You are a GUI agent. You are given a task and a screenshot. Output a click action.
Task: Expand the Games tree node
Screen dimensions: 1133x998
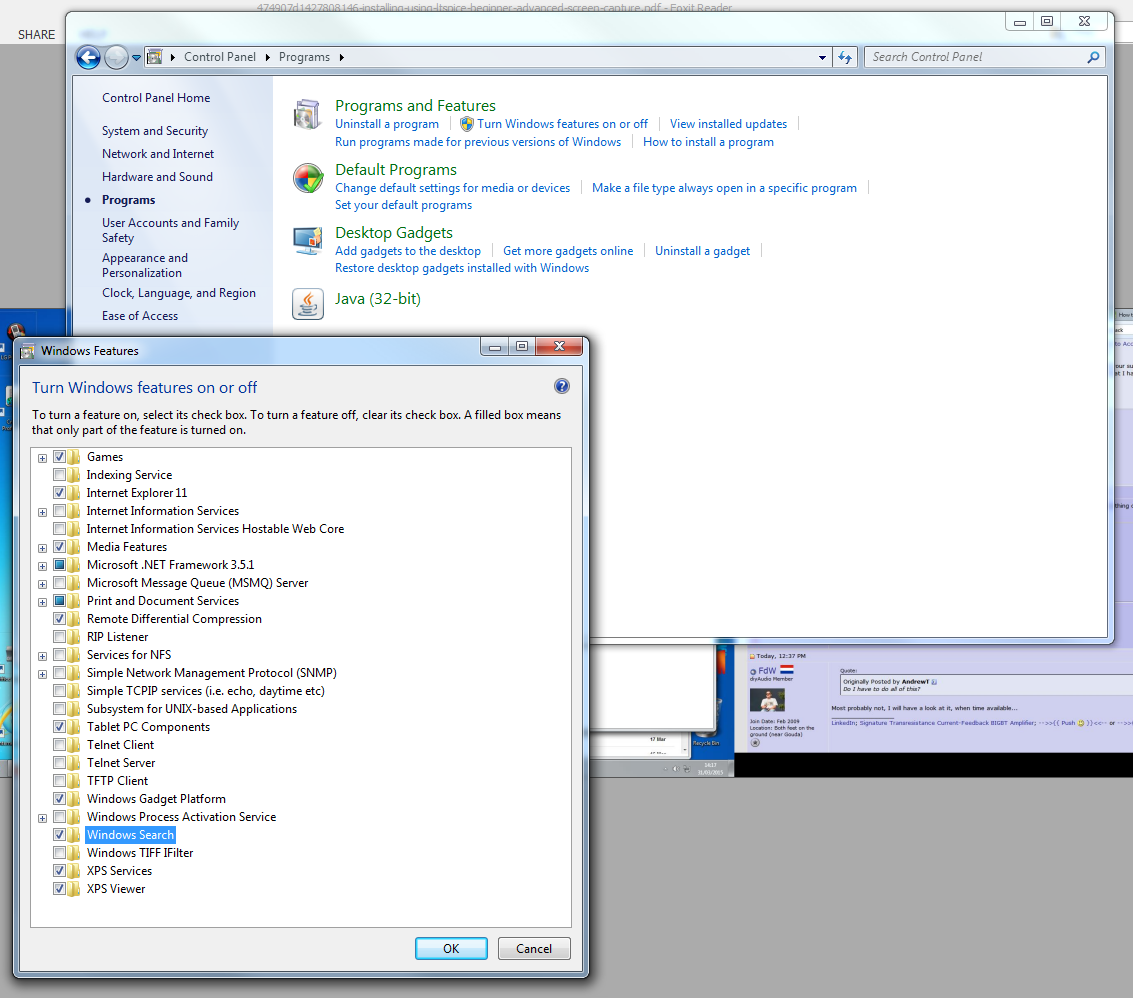pos(43,458)
